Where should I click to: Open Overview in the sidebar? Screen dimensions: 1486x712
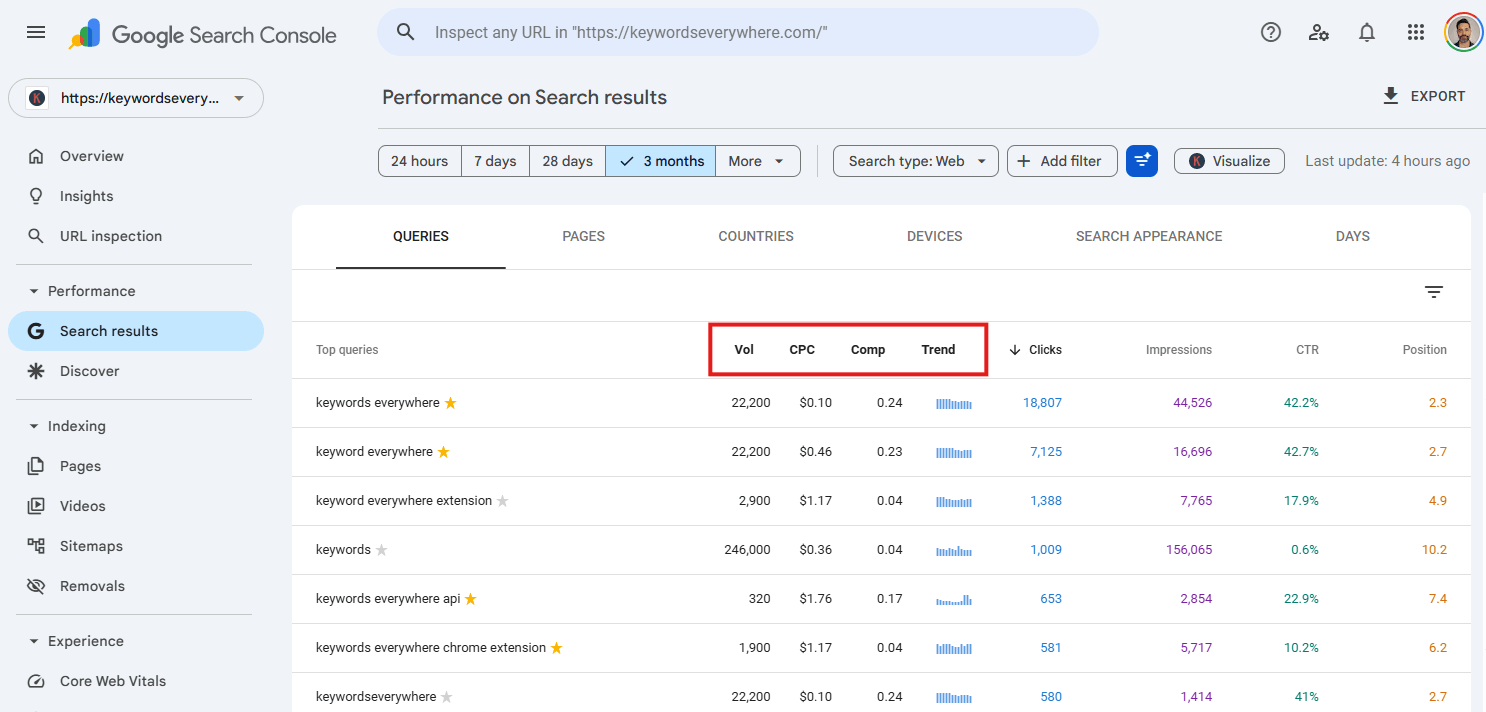136,156
